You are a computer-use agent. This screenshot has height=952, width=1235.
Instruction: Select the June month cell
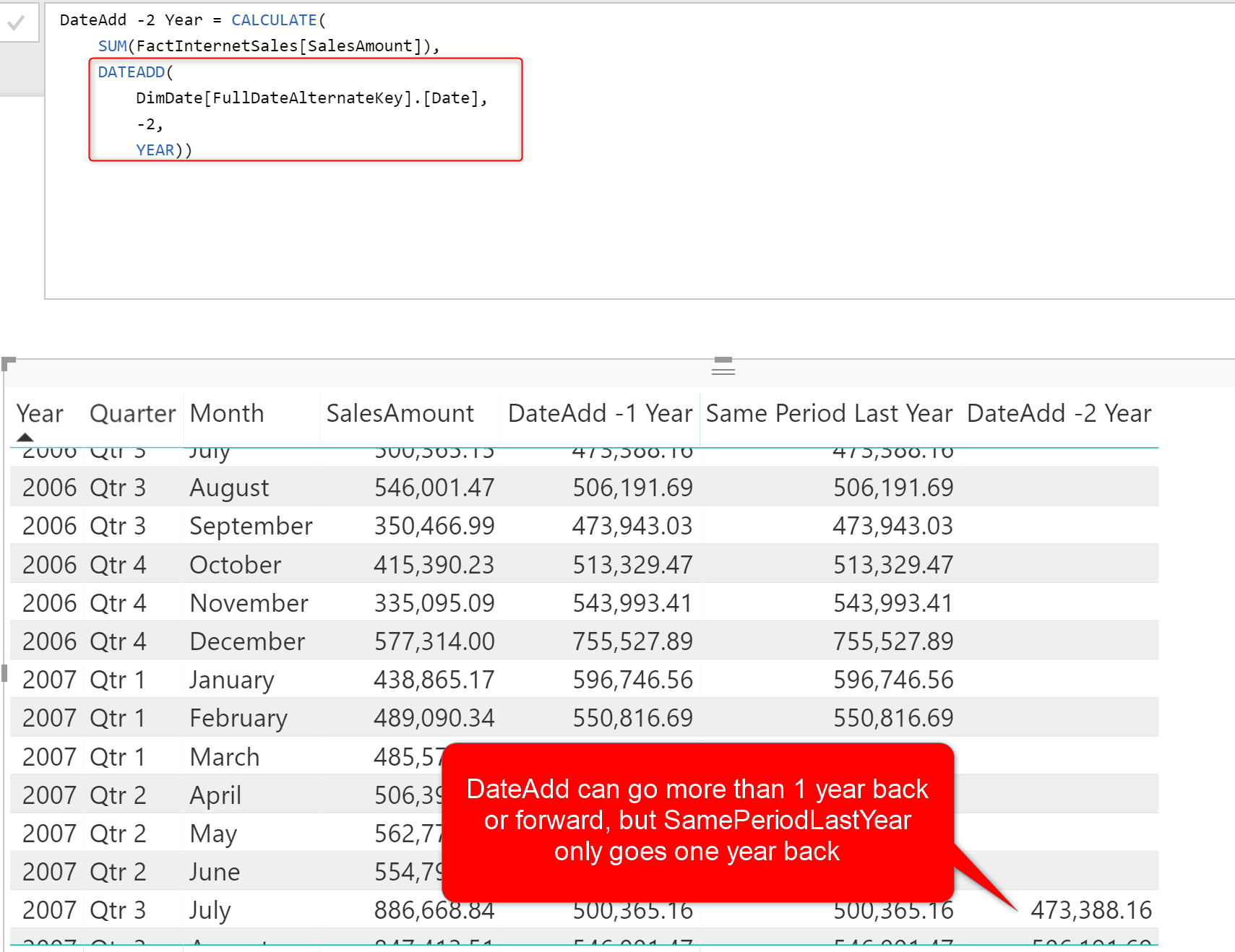[x=215, y=872]
